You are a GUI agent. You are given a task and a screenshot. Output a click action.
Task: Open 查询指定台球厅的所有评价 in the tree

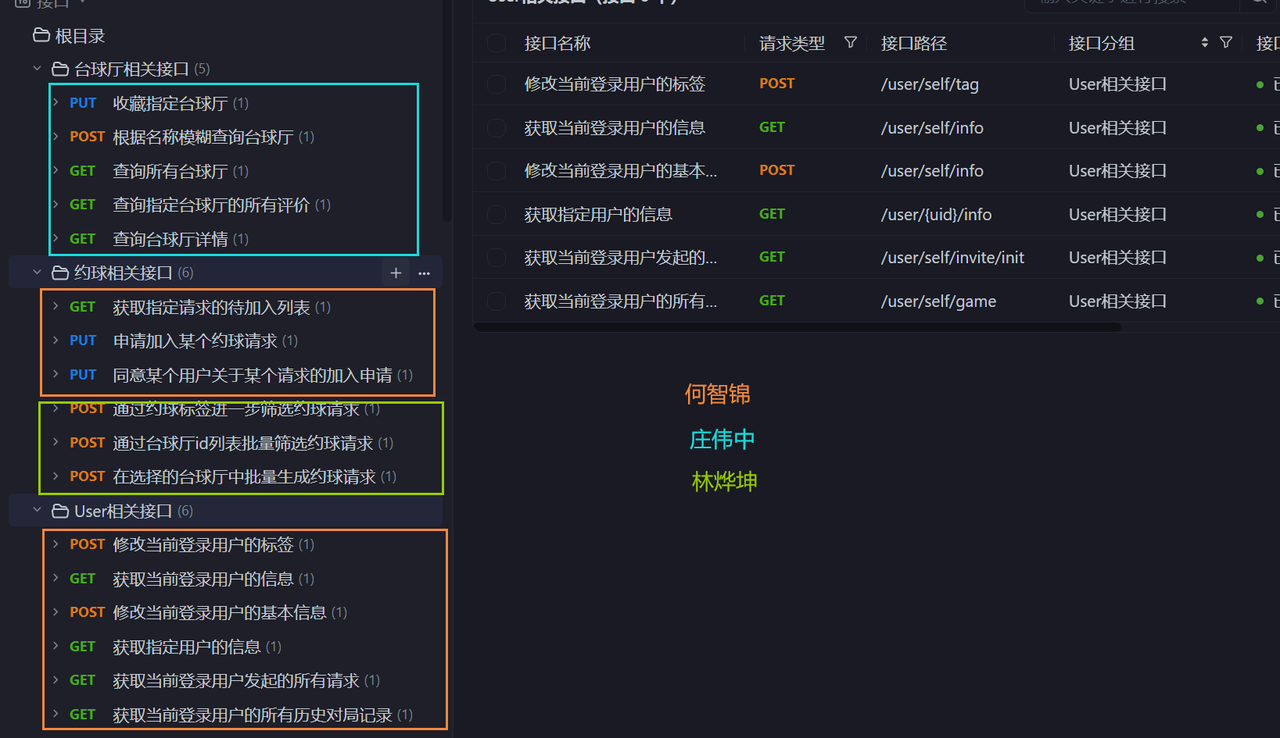(211, 205)
